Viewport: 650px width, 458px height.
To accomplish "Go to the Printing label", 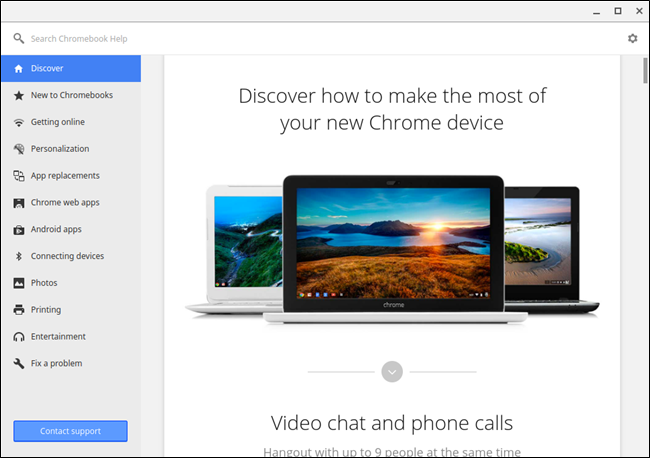I will (x=46, y=310).
